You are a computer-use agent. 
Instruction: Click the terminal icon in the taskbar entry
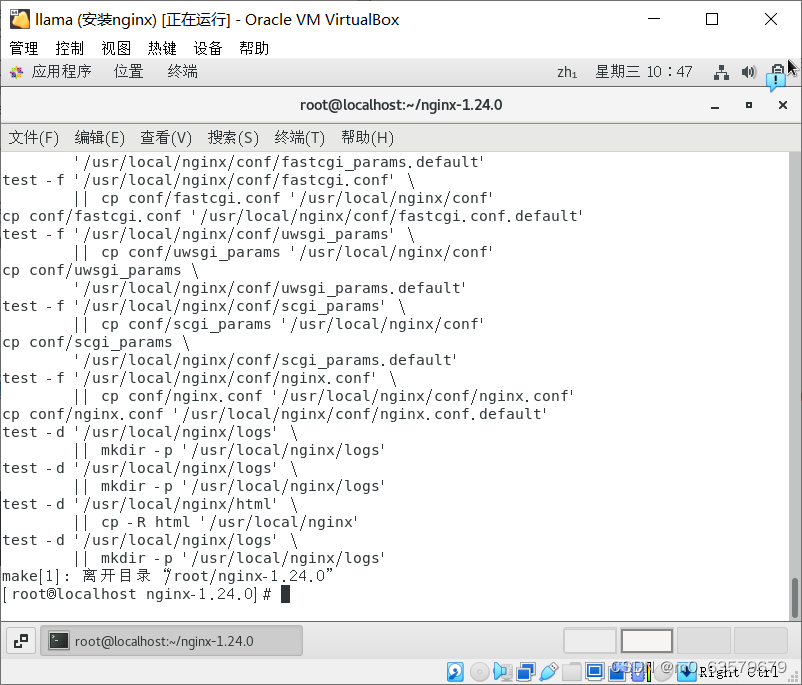click(x=57, y=640)
